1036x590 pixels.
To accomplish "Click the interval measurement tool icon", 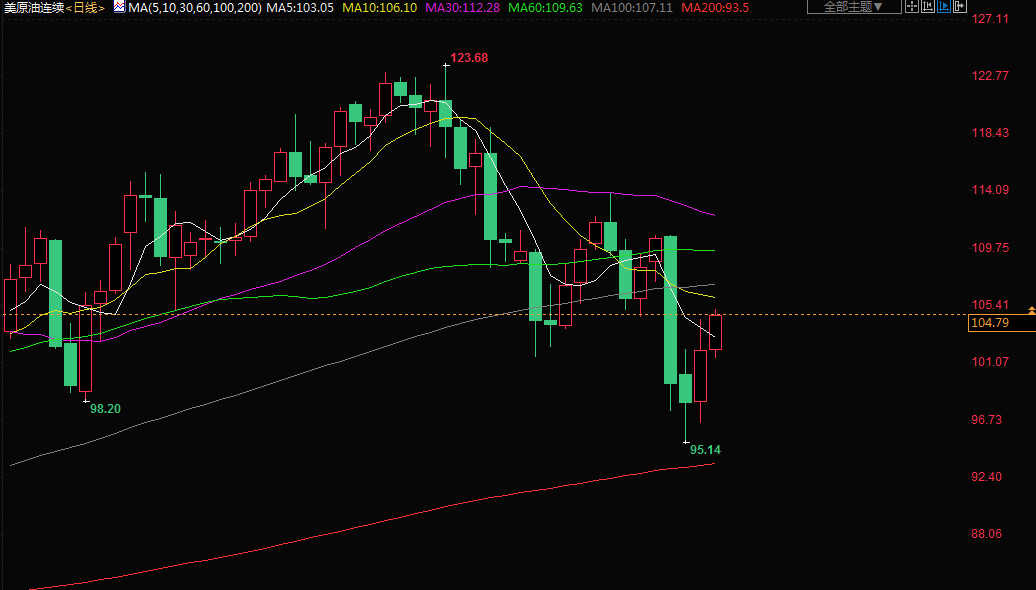I will [928, 6].
